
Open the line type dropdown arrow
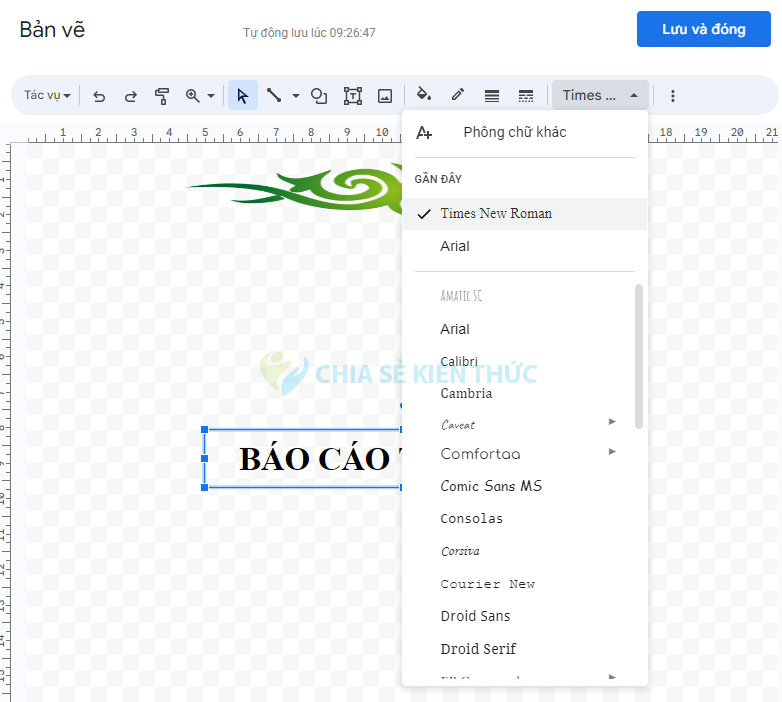click(x=296, y=96)
